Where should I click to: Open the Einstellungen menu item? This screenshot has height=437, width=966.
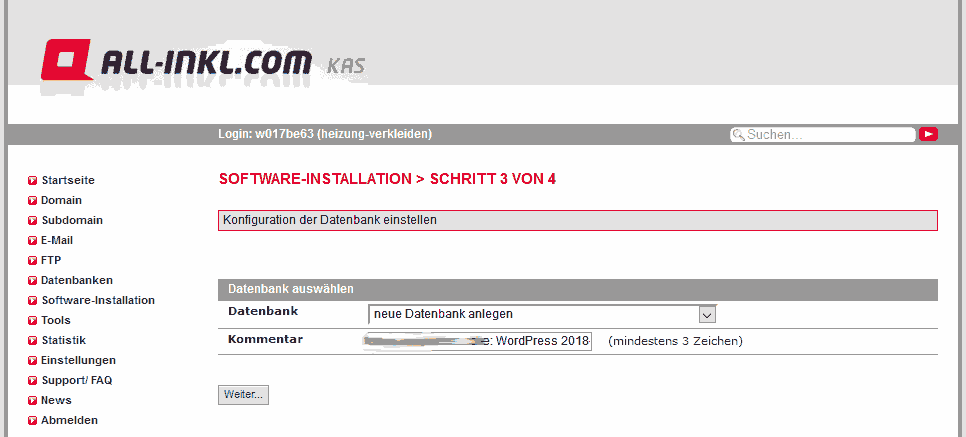pos(78,360)
